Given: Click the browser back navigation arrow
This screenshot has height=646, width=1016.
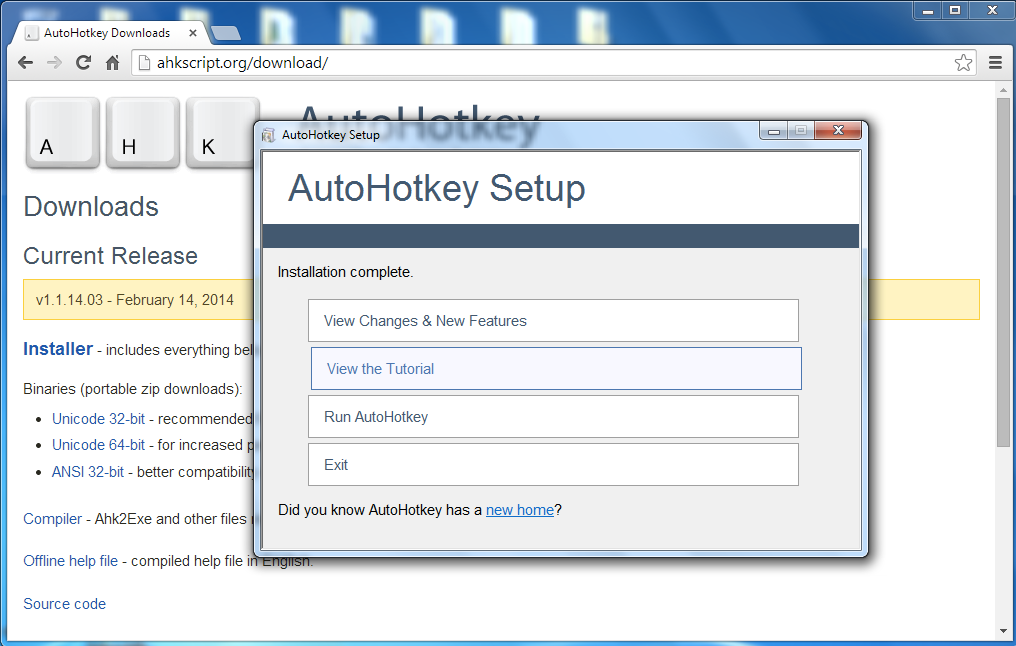Looking at the screenshot, I should 25,62.
